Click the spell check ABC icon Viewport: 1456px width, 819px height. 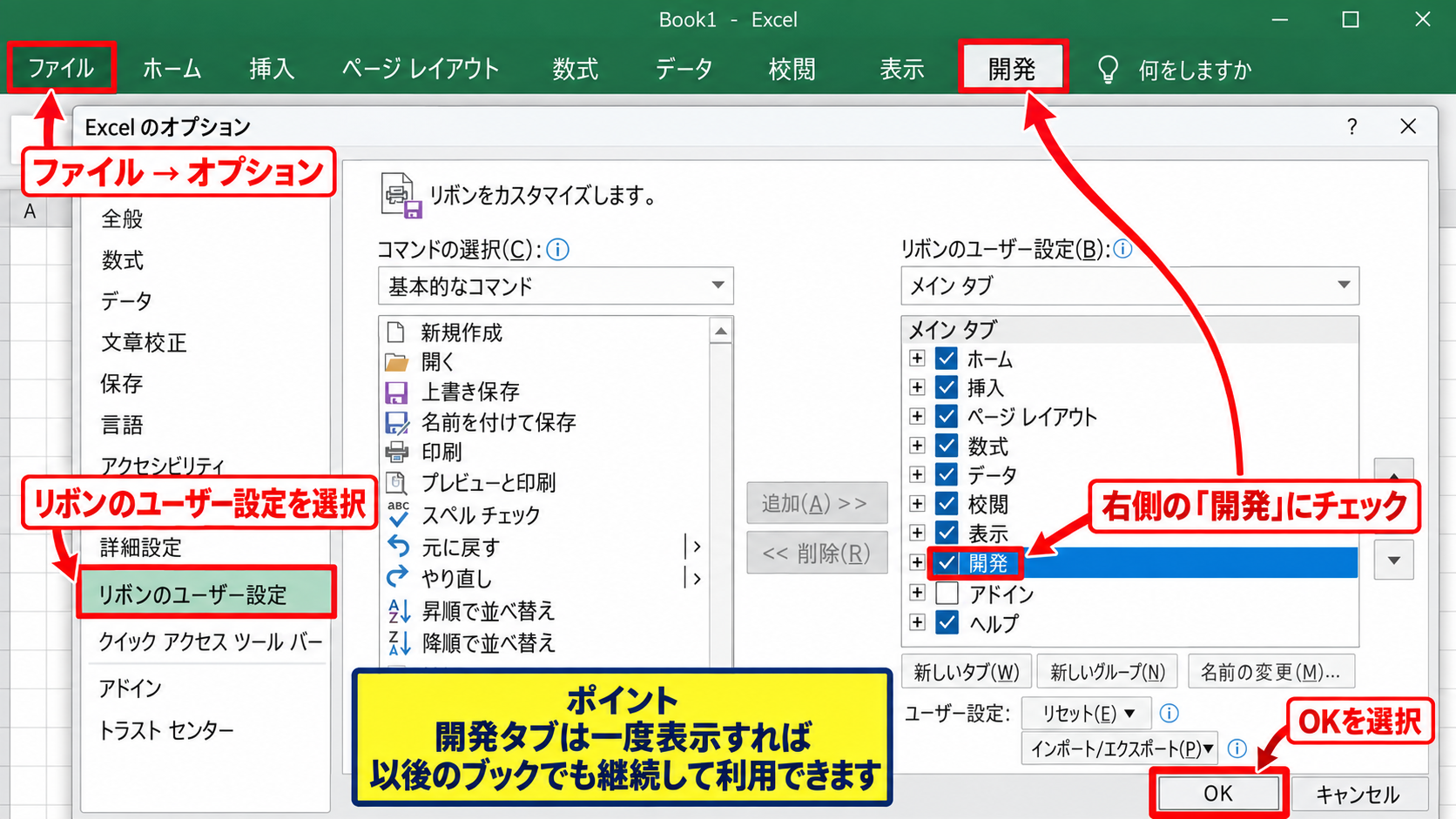tap(398, 514)
